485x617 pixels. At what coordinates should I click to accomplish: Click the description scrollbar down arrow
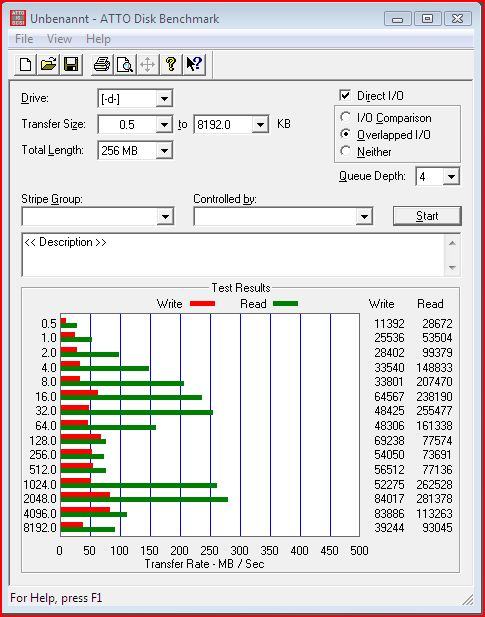[x=452, y=268]
